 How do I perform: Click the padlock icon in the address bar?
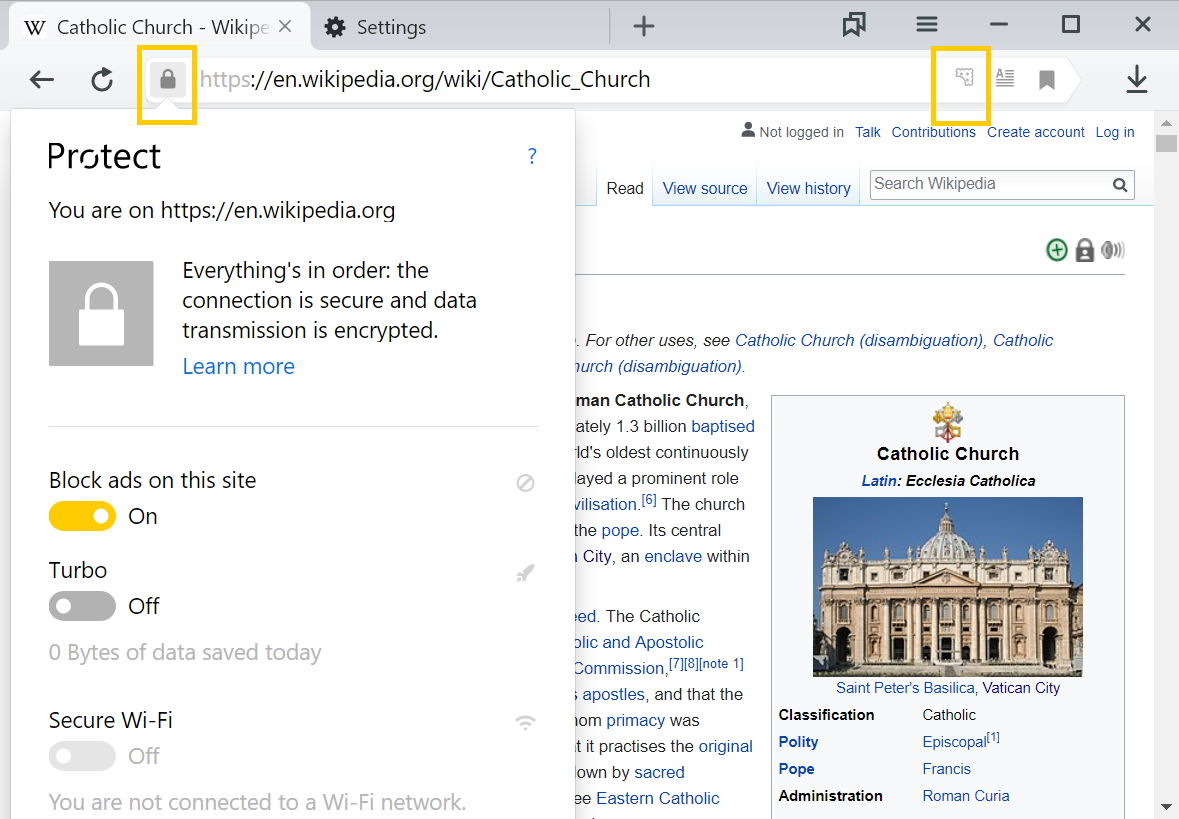pyautogui.click(x=168, y=79)
